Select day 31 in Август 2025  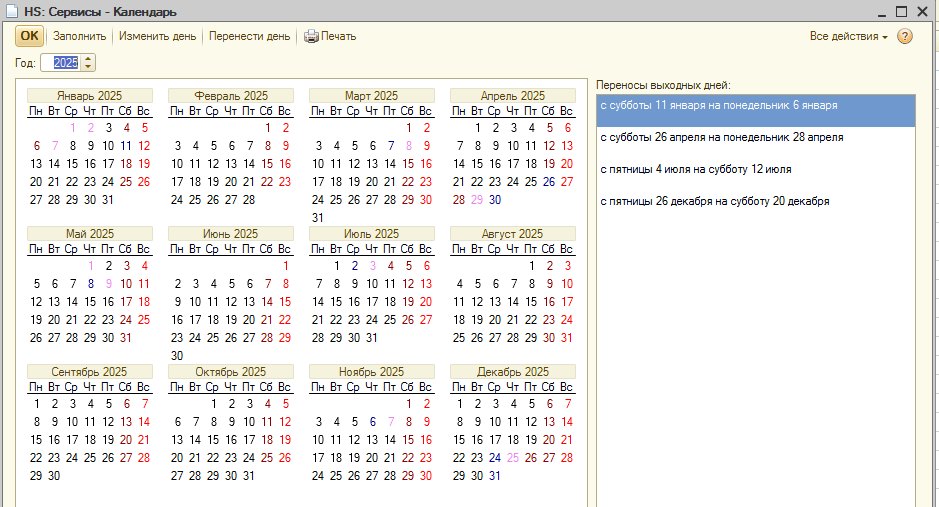(567, 338)
